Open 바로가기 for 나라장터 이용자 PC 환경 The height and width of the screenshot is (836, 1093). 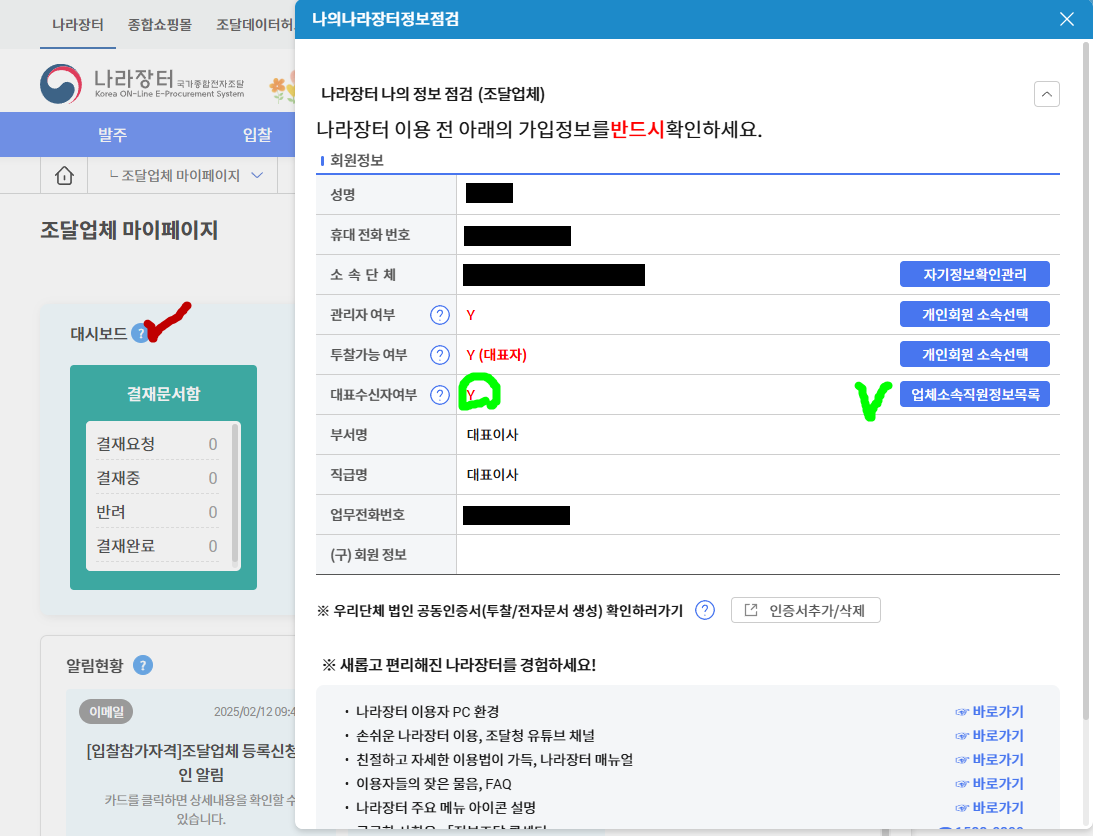tap(989, 711)
